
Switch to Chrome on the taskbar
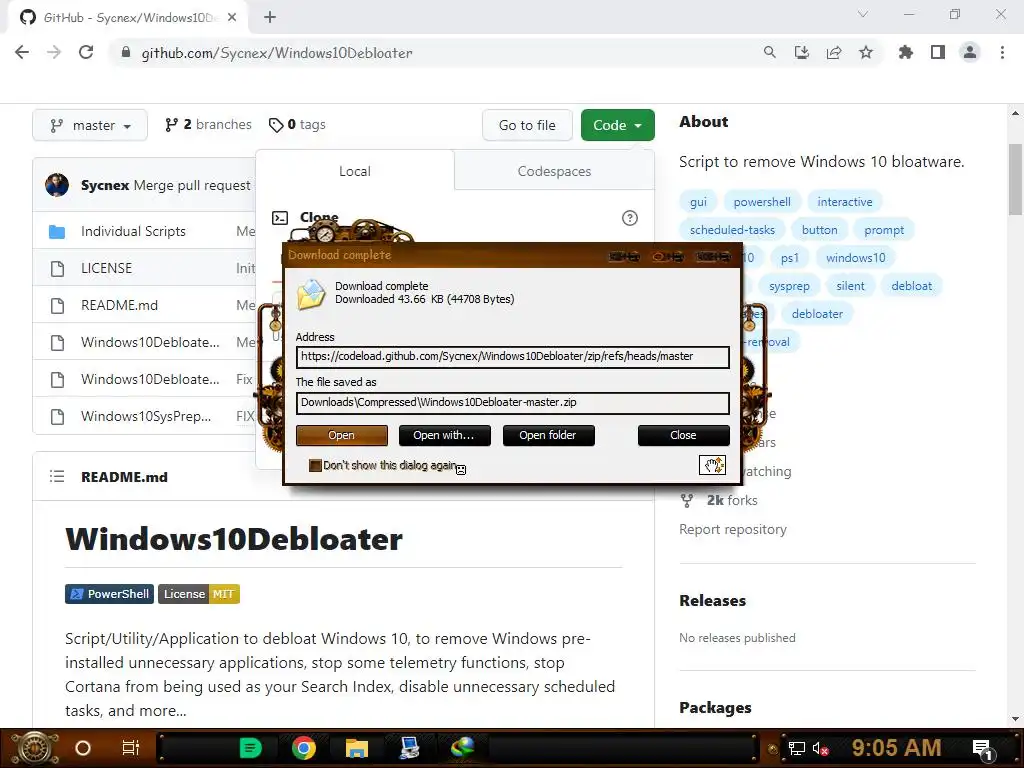304,748
